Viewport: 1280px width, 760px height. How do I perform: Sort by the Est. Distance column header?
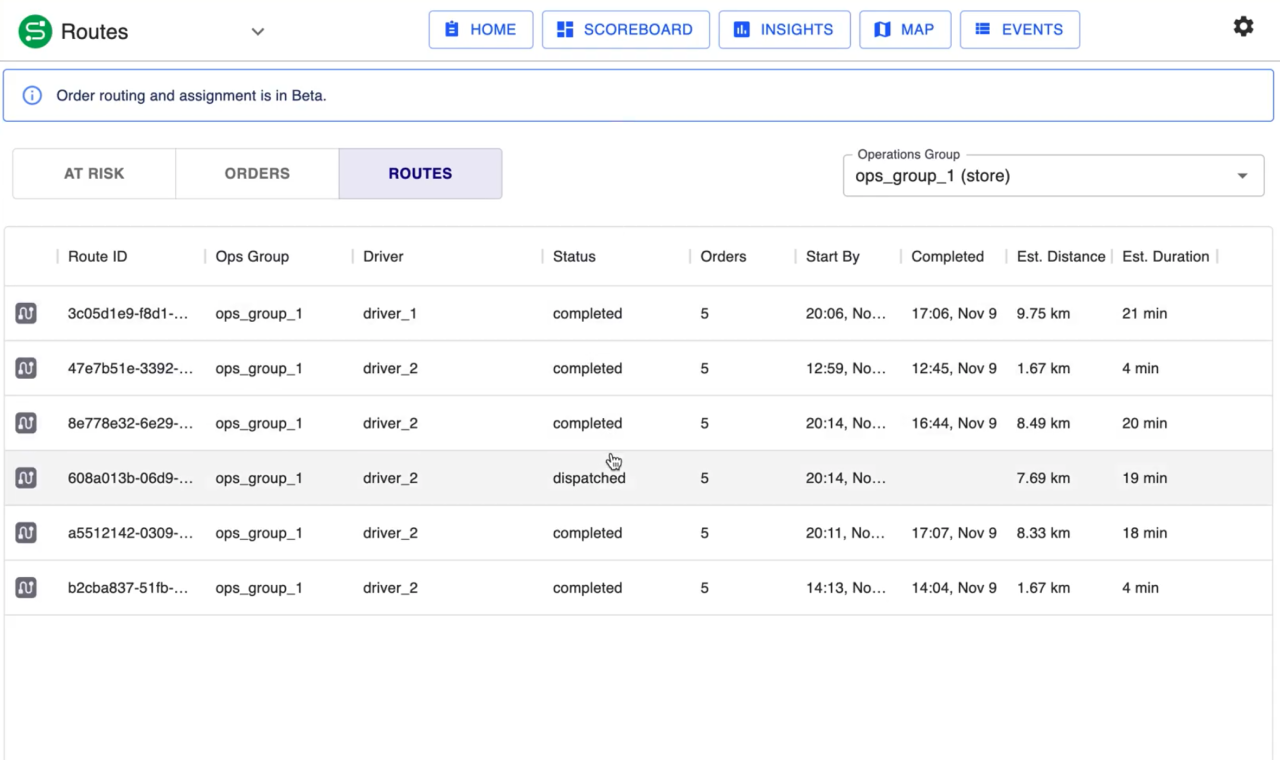[1060, 256]
